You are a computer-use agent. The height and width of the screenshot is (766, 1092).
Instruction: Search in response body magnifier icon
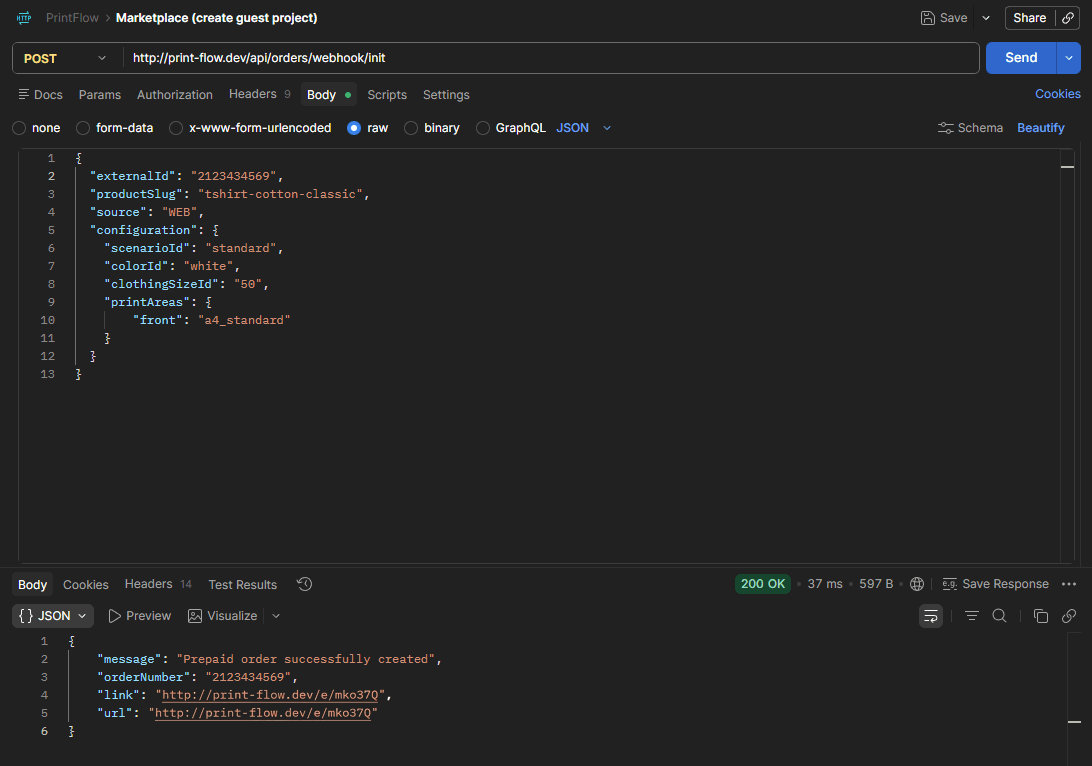point(999,616)
